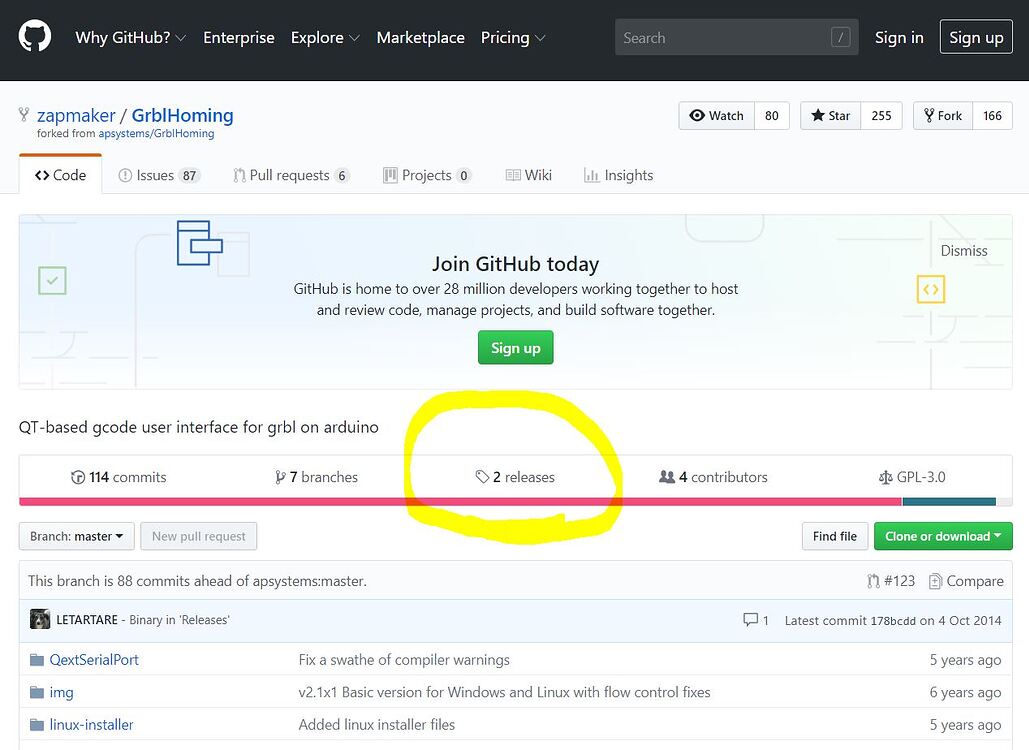Fork this repository
The image size is (1029, 750).
point(942,116)
